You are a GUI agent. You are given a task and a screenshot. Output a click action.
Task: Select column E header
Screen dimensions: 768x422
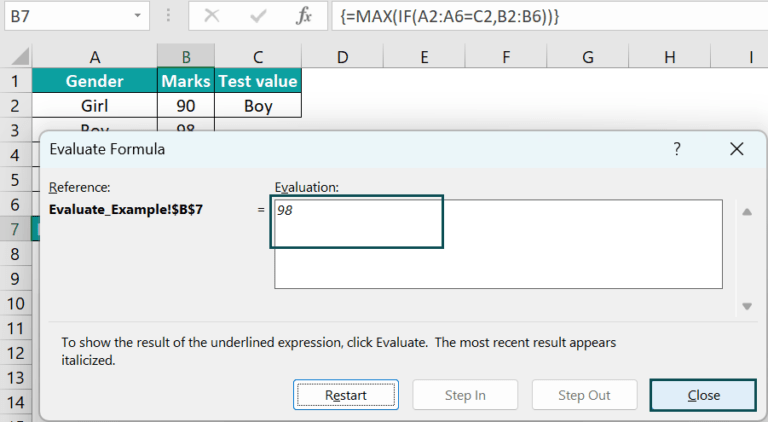pos(424,57)
